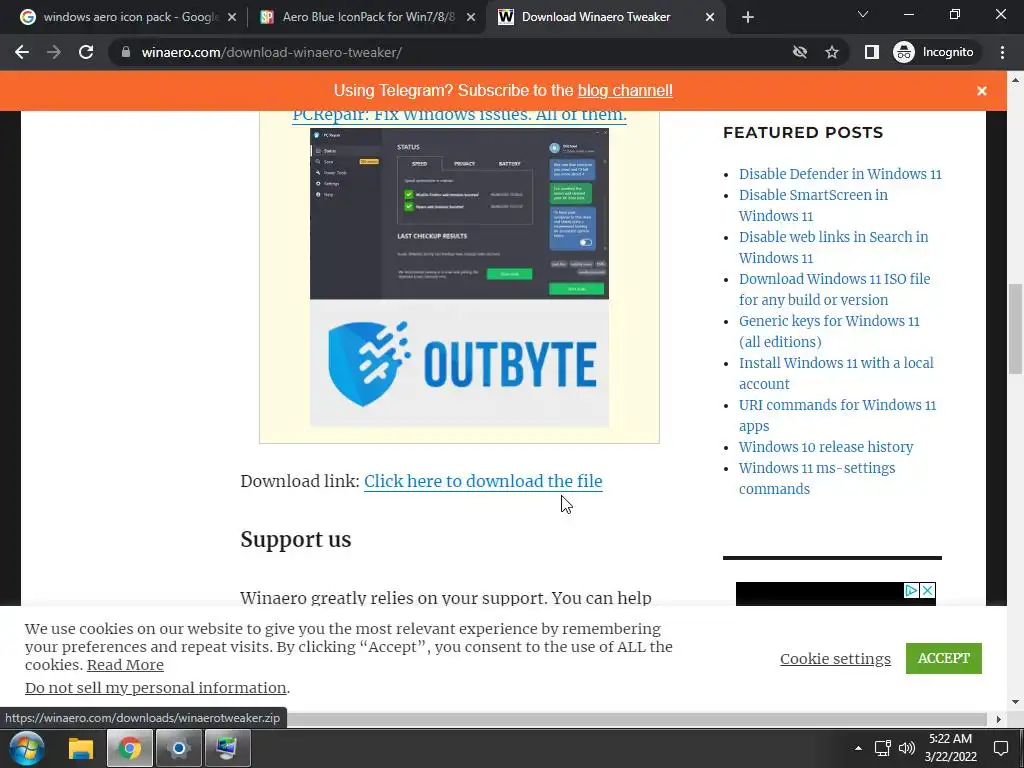Open the notification center icon
Viewport: 1024px width, 768px height.
[x=1000, y=748]
